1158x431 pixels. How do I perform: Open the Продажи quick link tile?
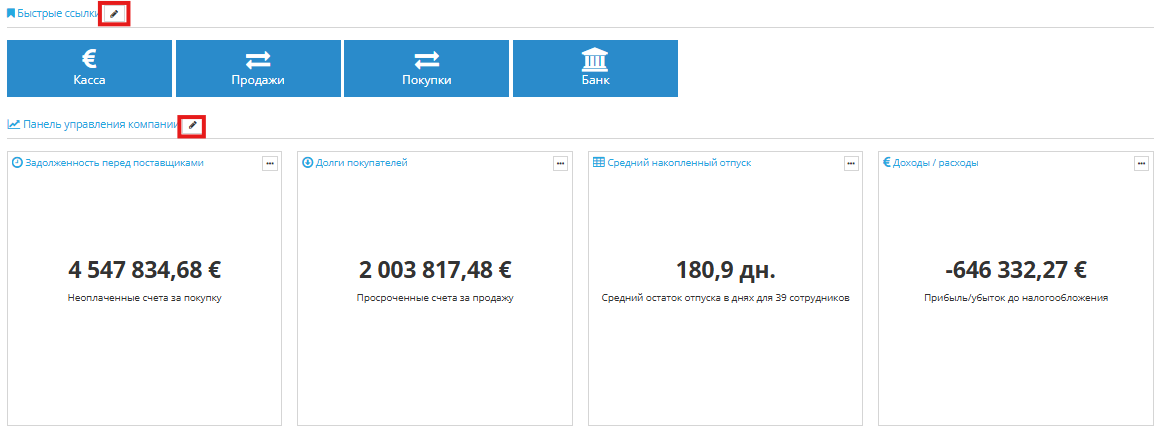coord(258,68)
